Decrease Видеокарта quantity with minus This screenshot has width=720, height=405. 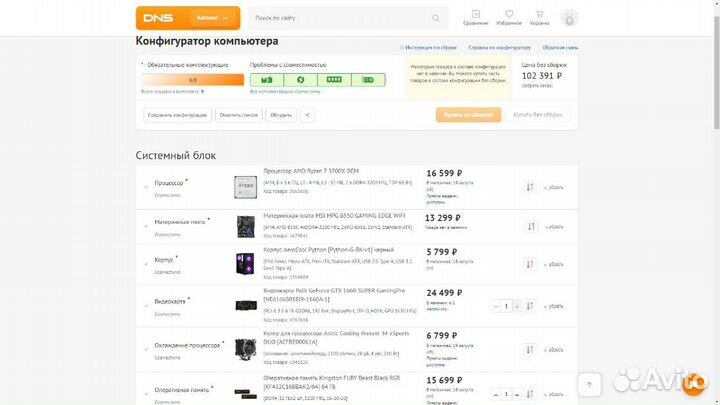pyautogui.click(x=495, y=306)
